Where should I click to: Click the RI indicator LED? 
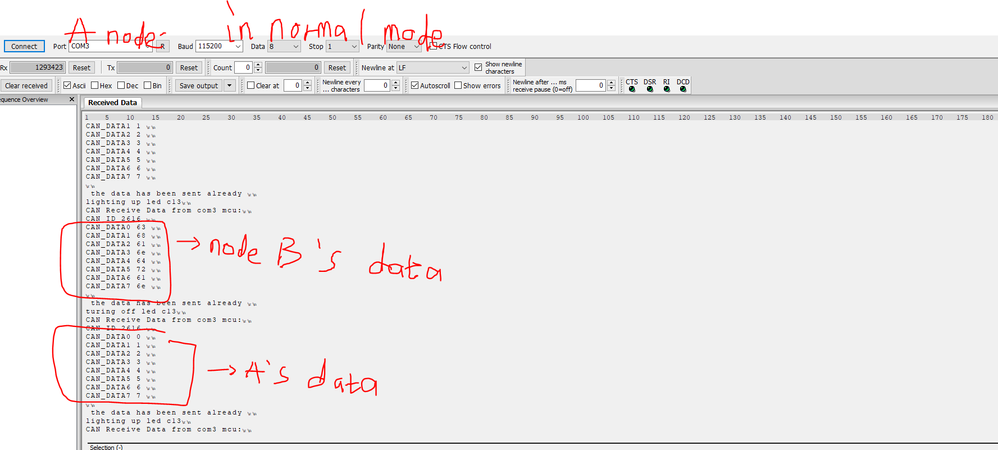(666, 89)
